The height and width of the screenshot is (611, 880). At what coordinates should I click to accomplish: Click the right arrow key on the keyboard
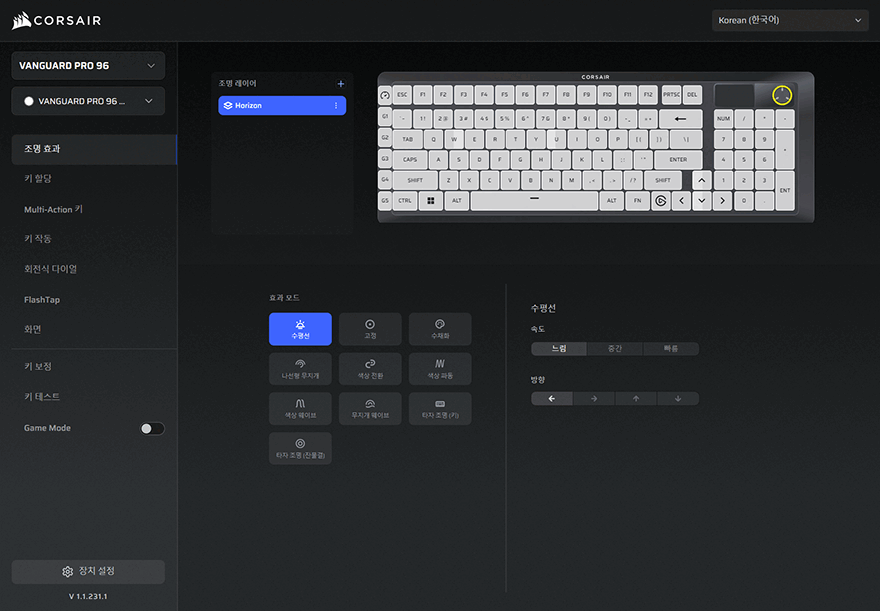722,201
